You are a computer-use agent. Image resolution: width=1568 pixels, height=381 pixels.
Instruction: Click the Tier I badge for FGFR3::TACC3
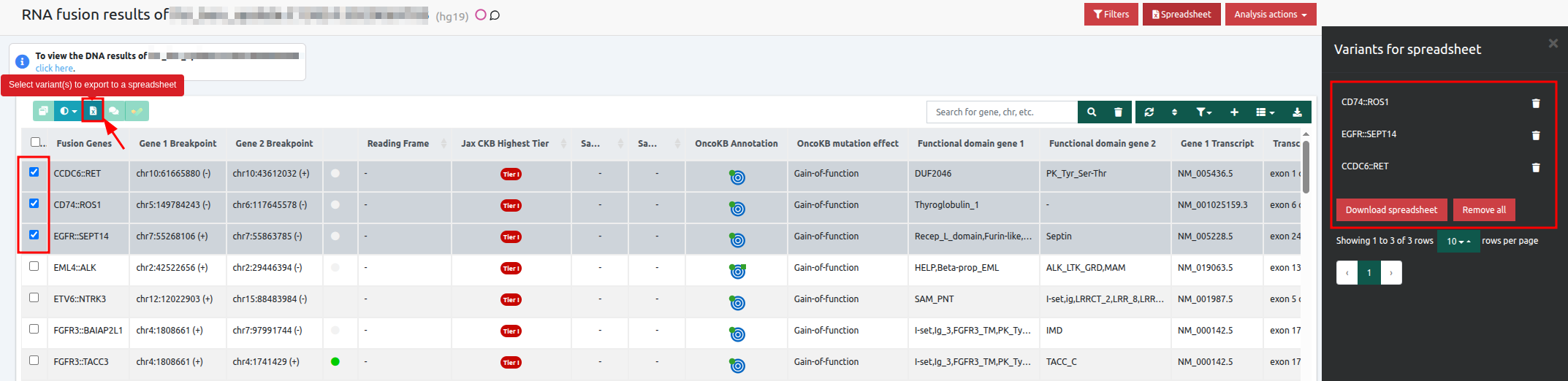[511, 363]
